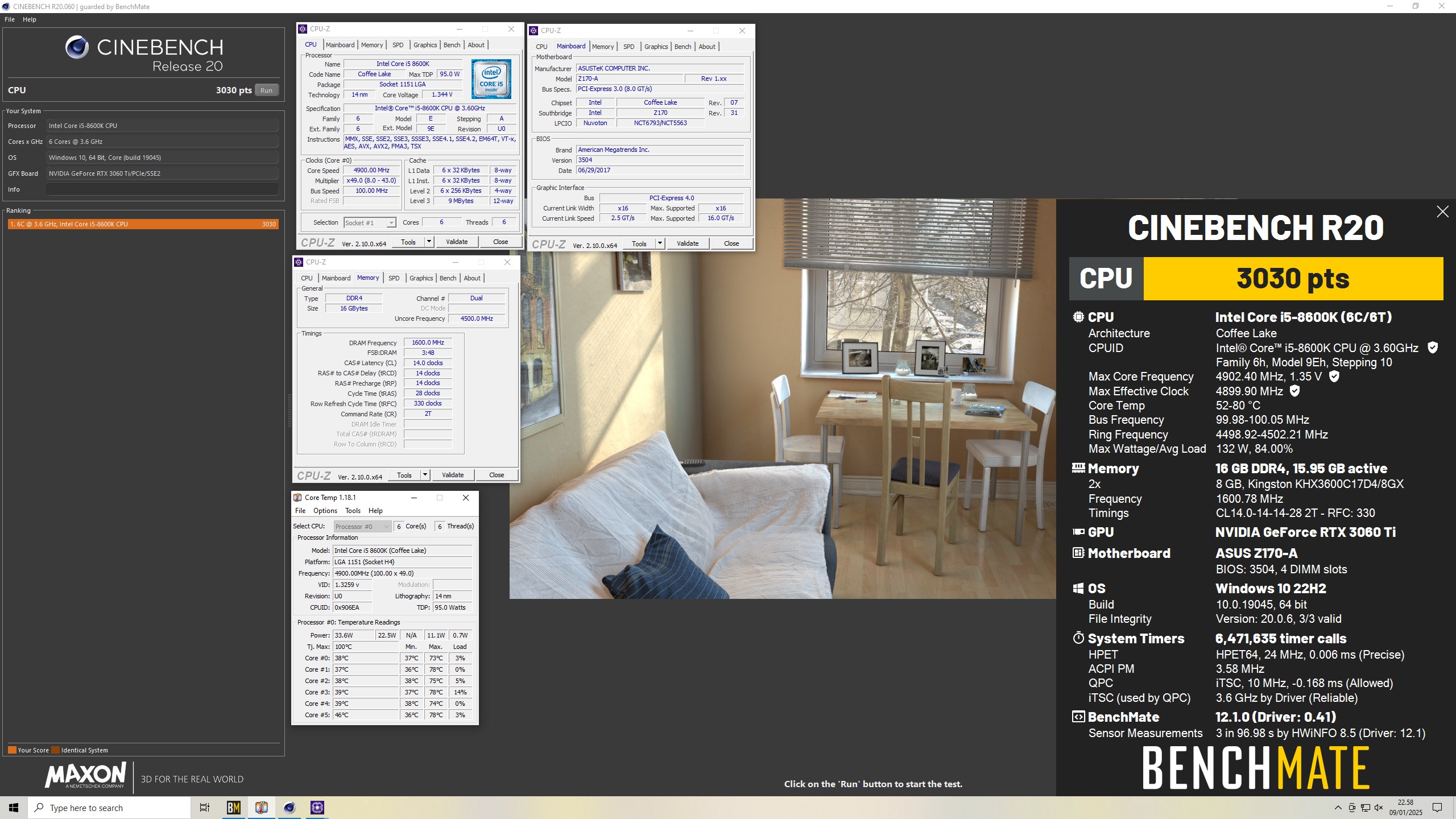Open Graphics tab in CPU-Z Memory window

click(421, 278)
